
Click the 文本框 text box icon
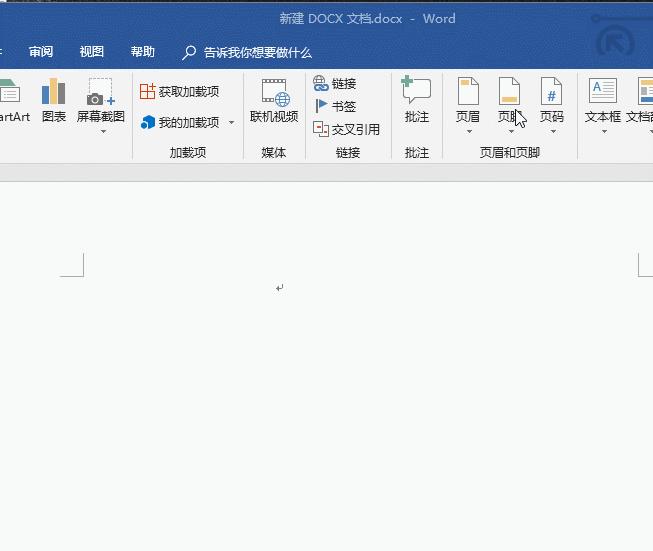603,93
